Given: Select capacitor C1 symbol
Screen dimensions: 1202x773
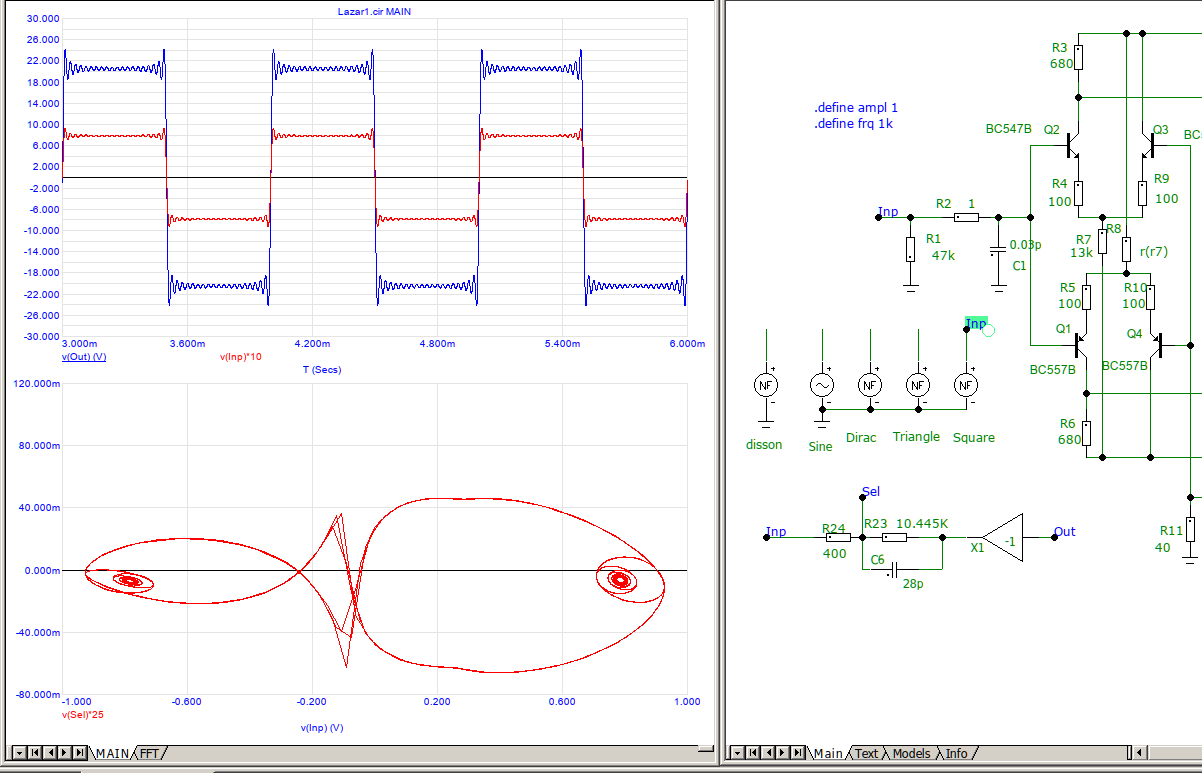Looking at the screenshot, I should click(x=997, y=250).
